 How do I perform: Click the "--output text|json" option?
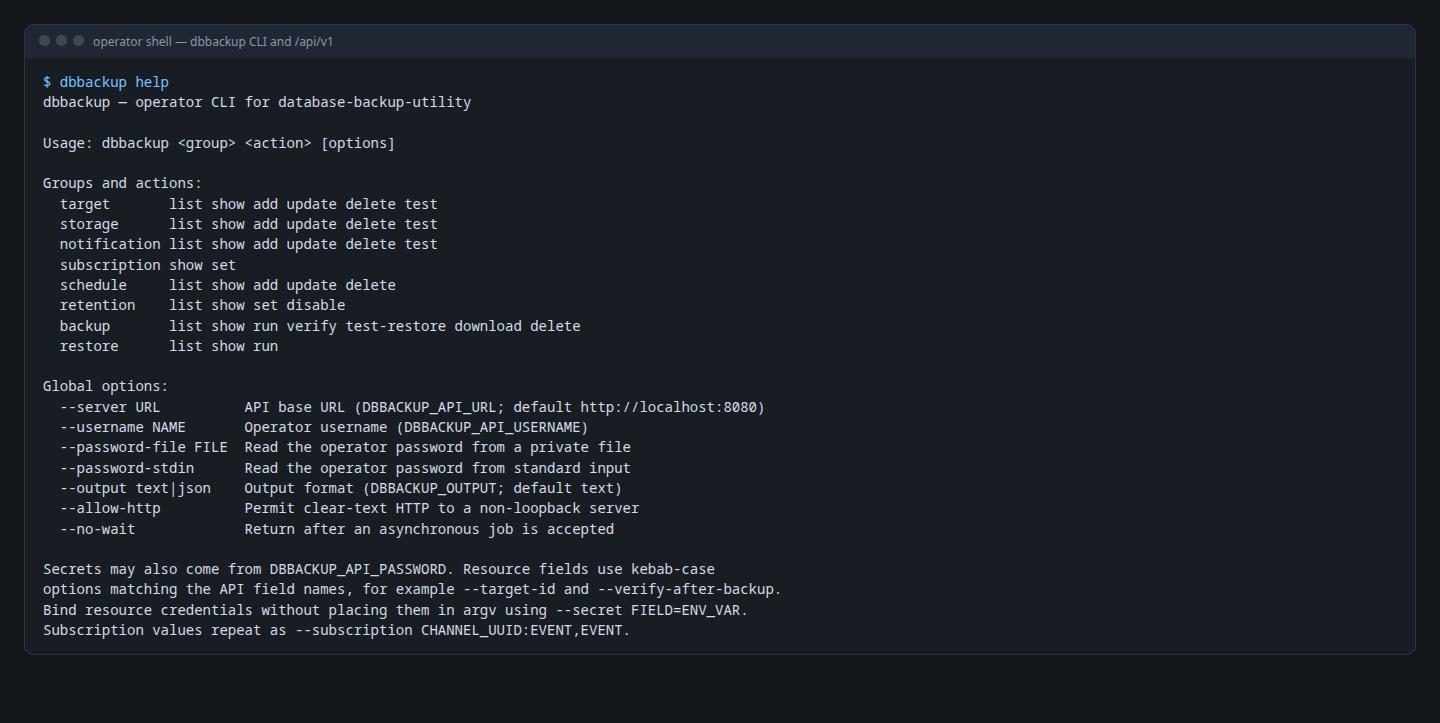(135, 488)
